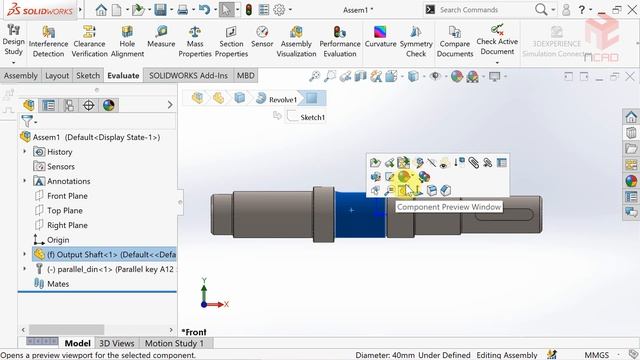
Task: Expand the Annotations node
Action: click(x=24, y=180)
